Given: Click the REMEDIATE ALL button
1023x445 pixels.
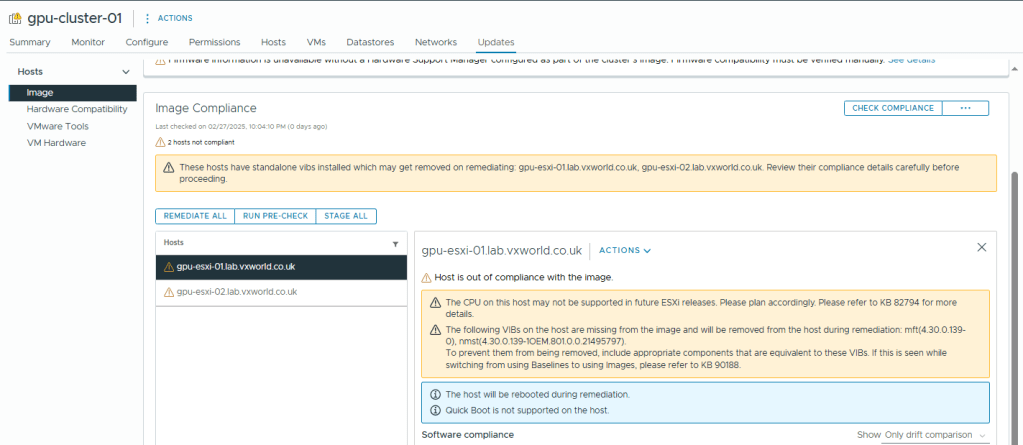Looking at the screenshot, I should coord(195,216).
